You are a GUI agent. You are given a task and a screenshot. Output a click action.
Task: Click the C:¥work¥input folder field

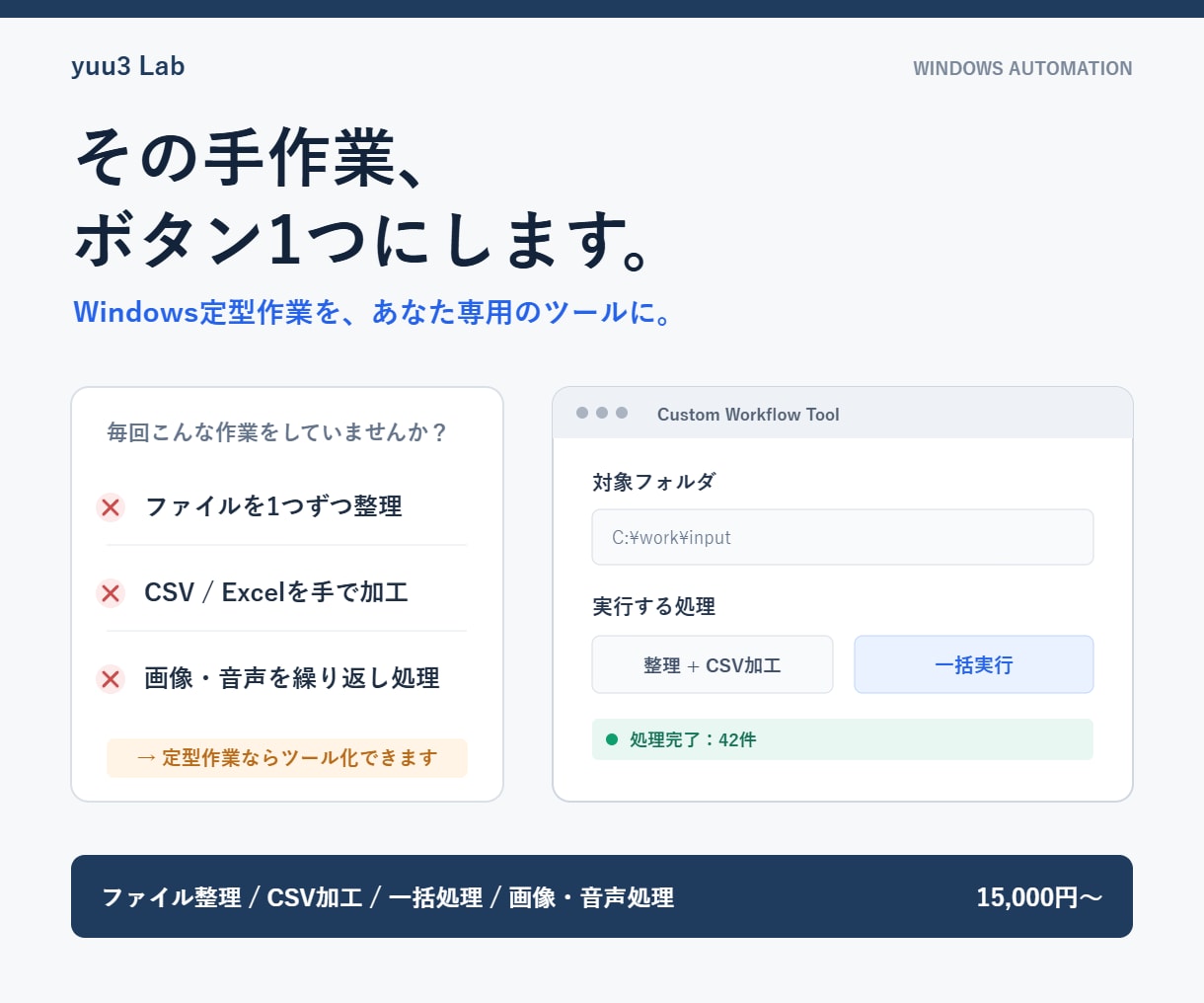(x=843, y=537)
